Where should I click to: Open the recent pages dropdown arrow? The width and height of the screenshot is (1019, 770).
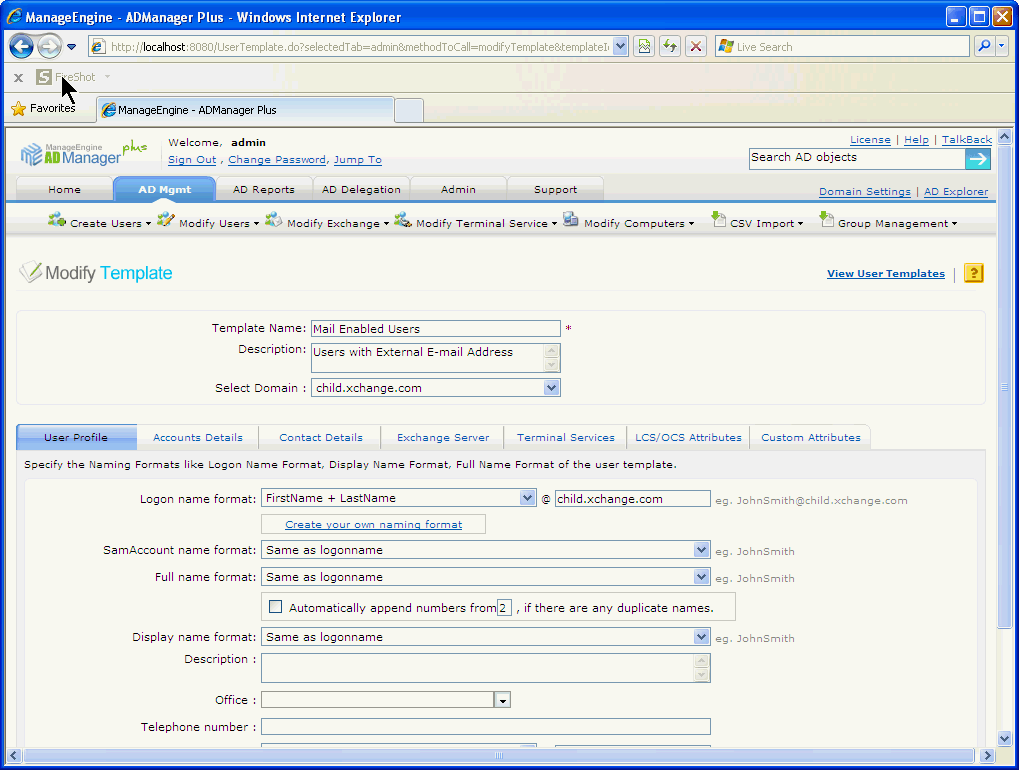coord(71,47)
